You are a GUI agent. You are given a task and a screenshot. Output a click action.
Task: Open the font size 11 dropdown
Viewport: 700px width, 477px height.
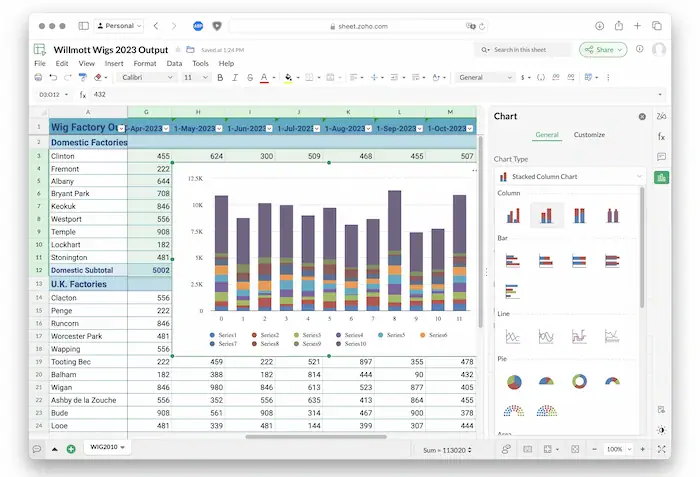point(195,77)
